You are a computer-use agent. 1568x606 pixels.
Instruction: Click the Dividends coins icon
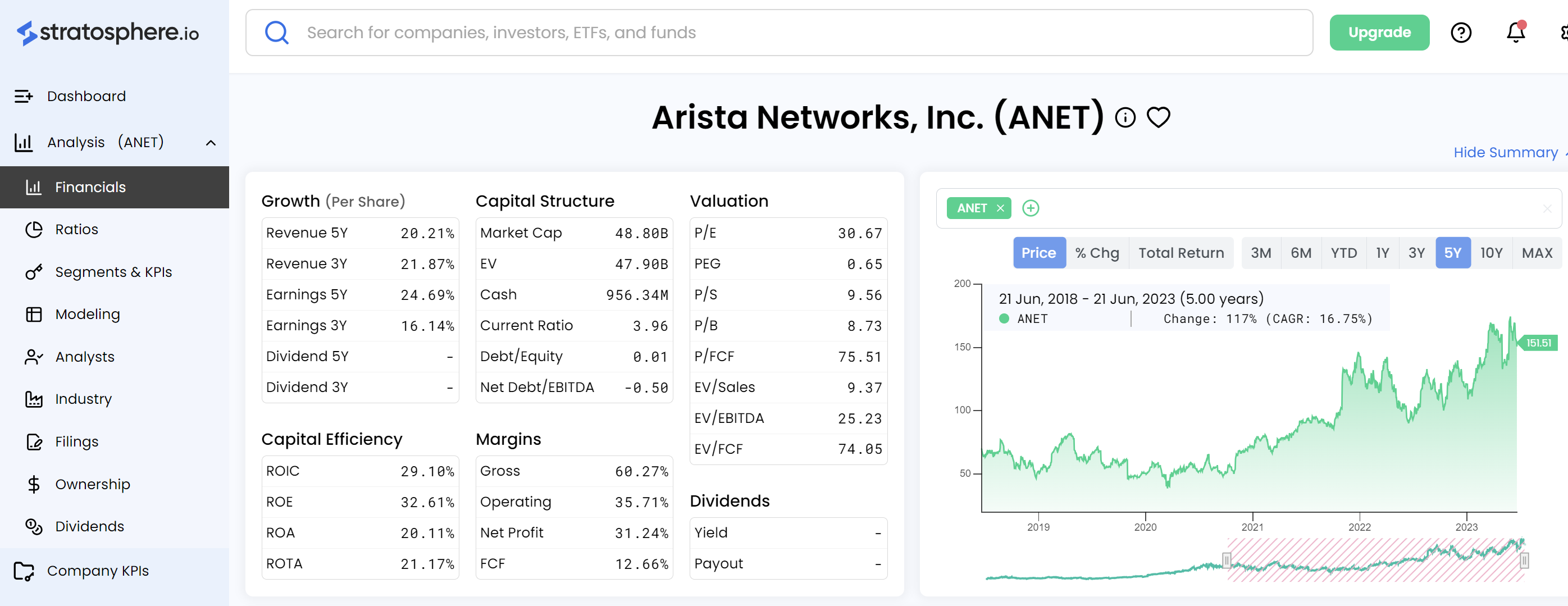pyautogui.click(x=34, y=526)
